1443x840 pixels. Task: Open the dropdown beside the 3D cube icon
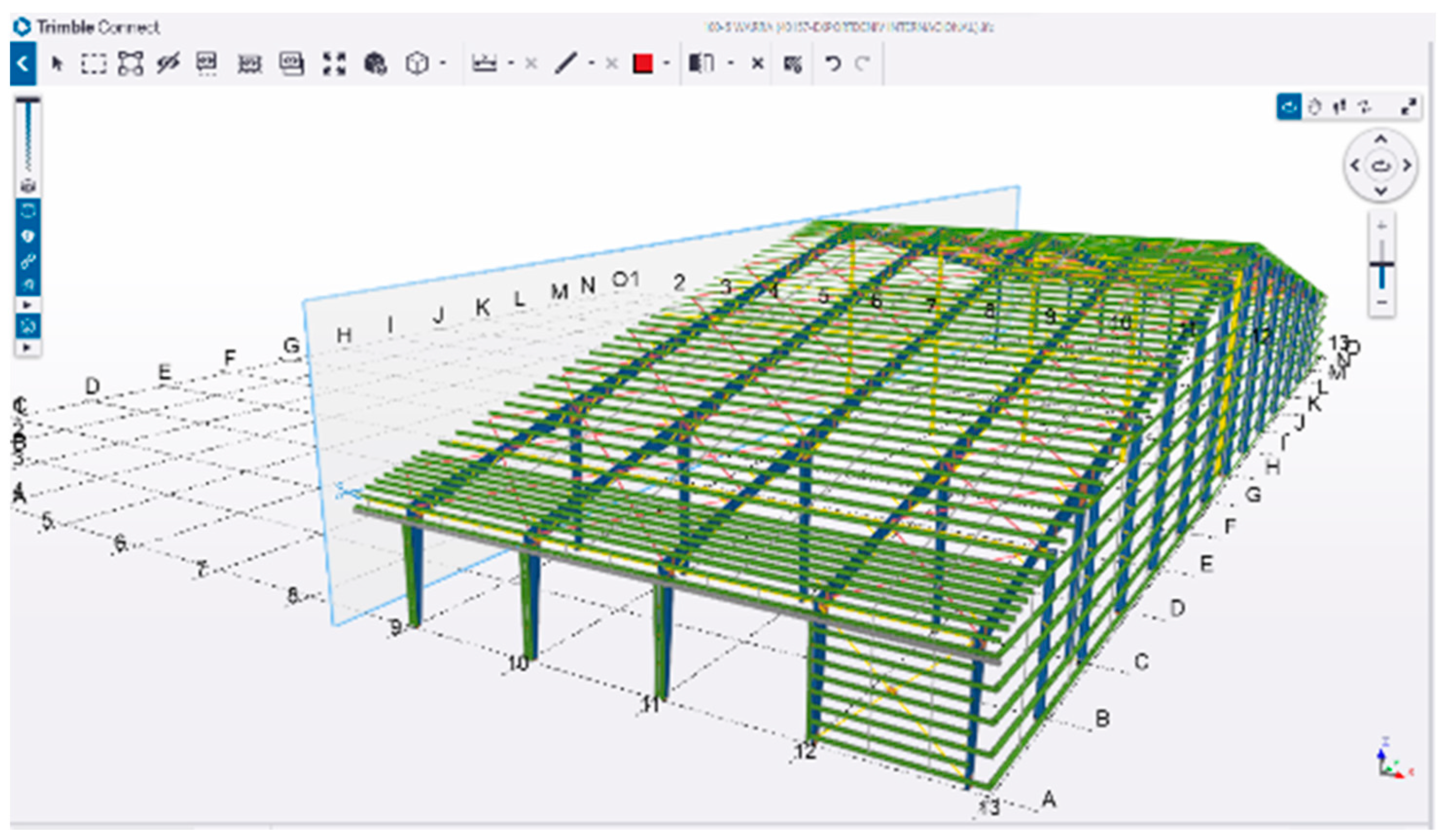442,64
